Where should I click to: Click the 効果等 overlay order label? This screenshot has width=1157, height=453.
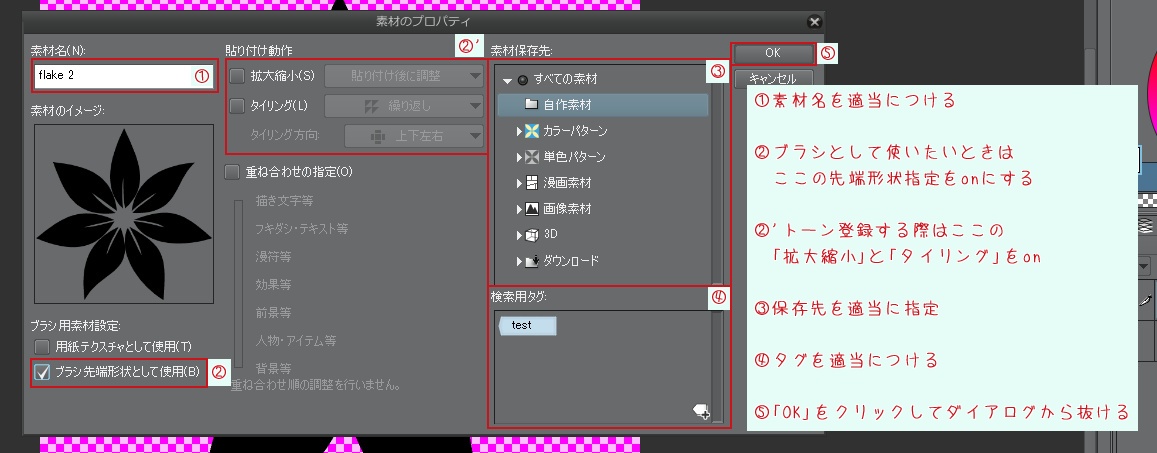(273, 285)
